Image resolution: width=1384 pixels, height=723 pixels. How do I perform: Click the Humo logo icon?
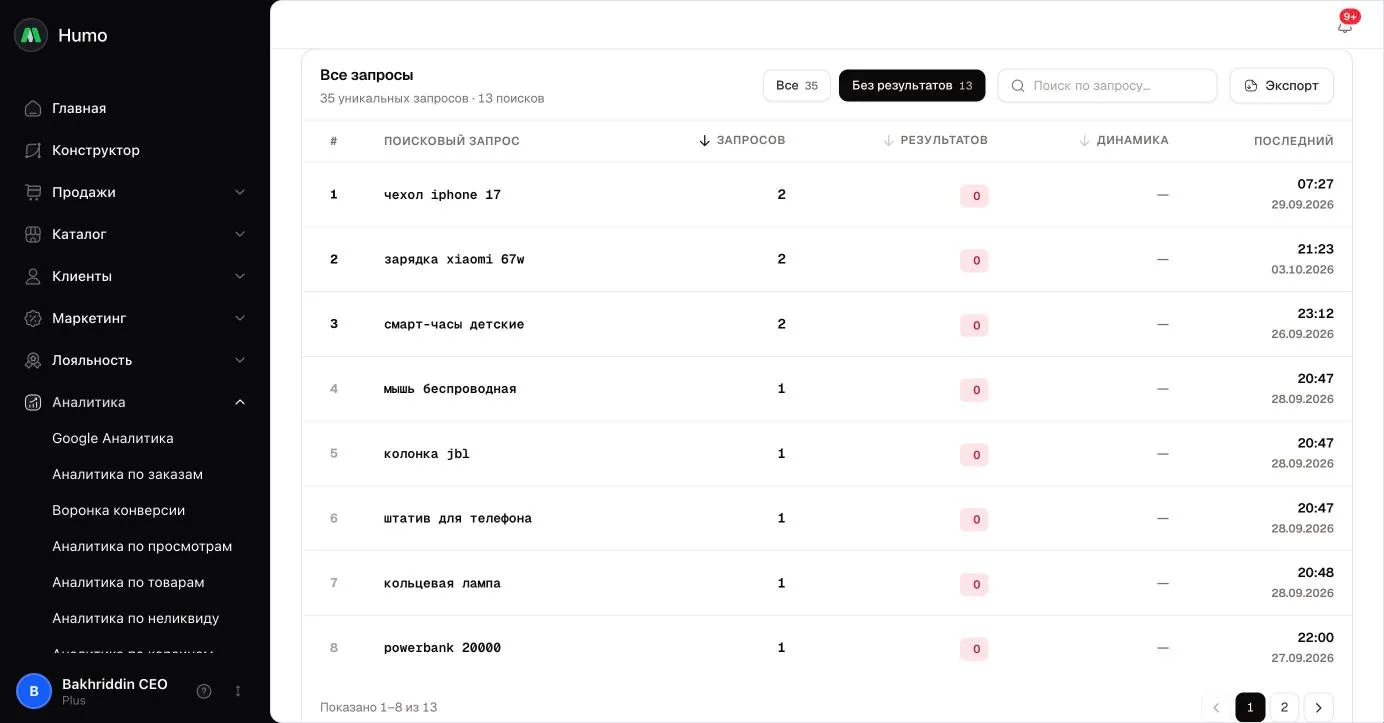click(31, 35)
